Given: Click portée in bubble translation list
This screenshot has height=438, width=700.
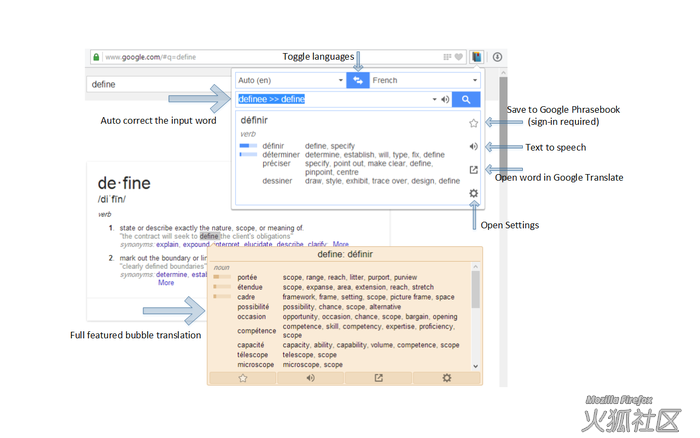Looking at the screenshot, I should tap(247, 277).
